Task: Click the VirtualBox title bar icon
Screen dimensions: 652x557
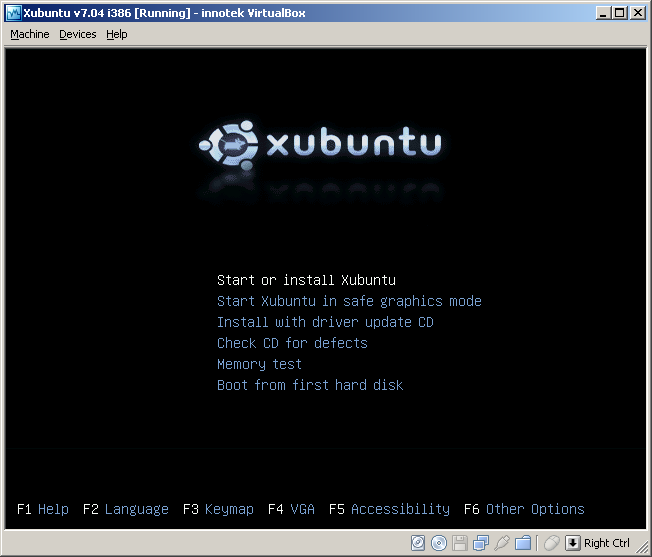Action: pos(14,13)
